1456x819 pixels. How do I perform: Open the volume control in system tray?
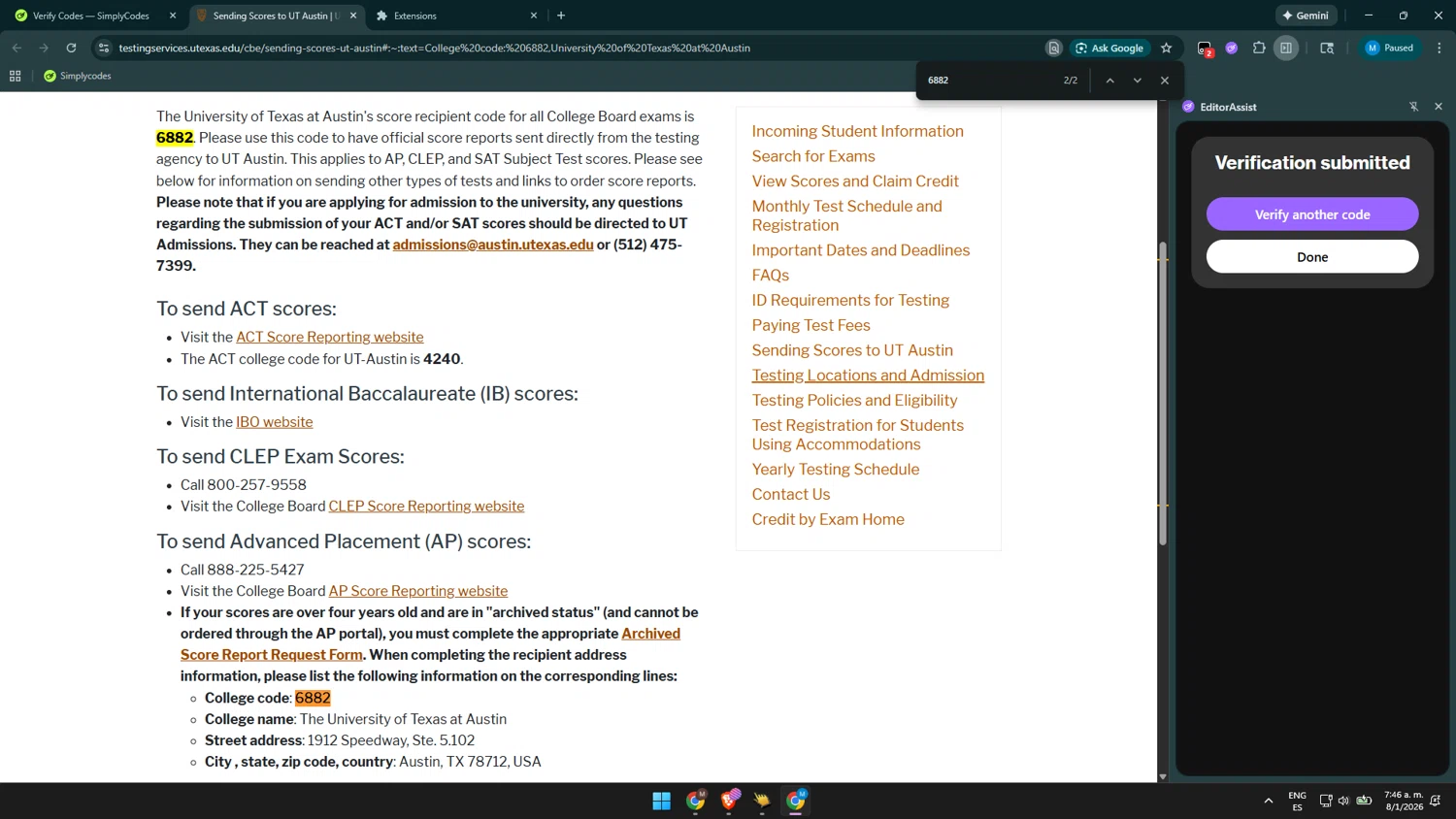pos(1343,801)
